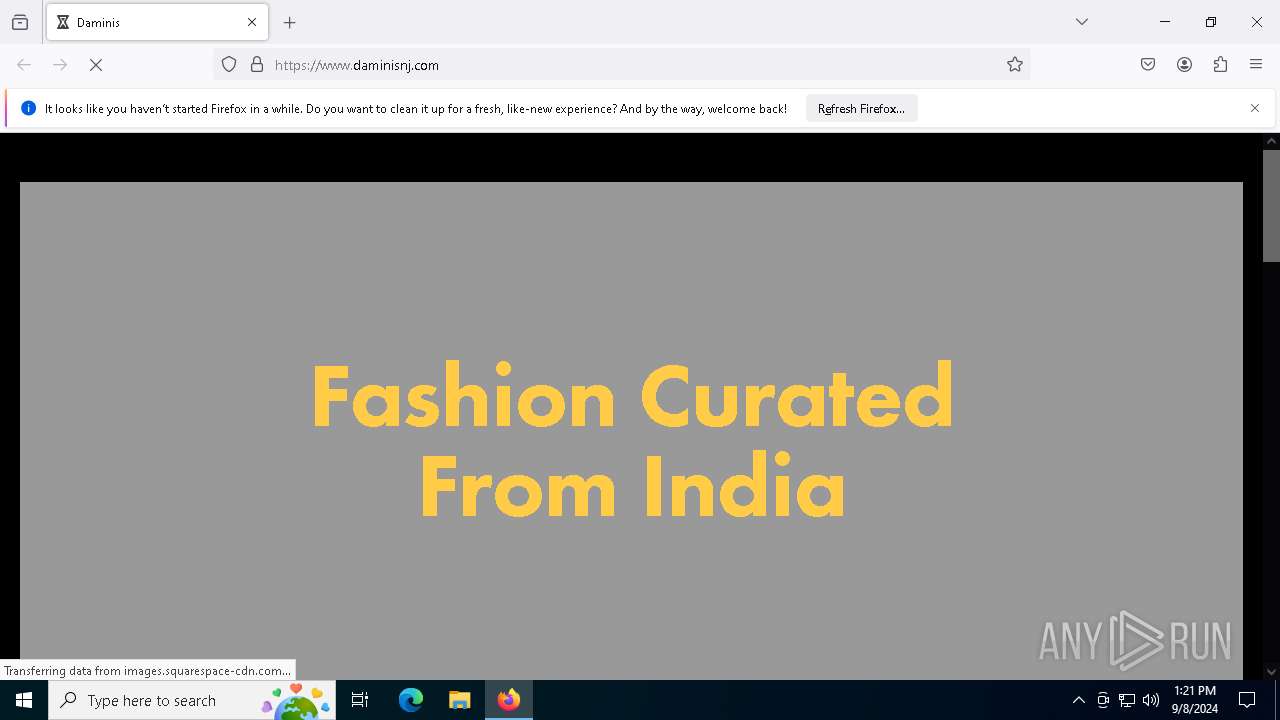Stop loading the page
1280x720 pixels.
pyautogui.click(x=96, y=65)
